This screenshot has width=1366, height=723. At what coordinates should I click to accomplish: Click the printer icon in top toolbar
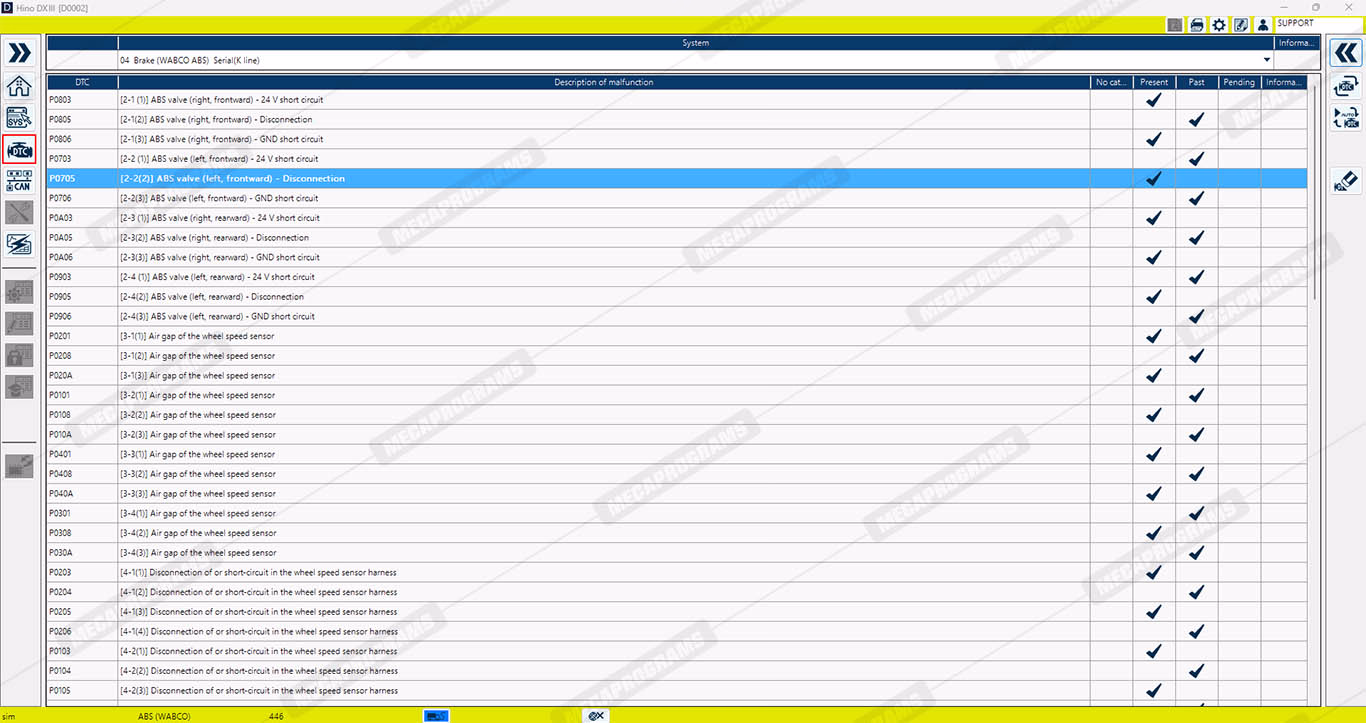coord(1197,25)
